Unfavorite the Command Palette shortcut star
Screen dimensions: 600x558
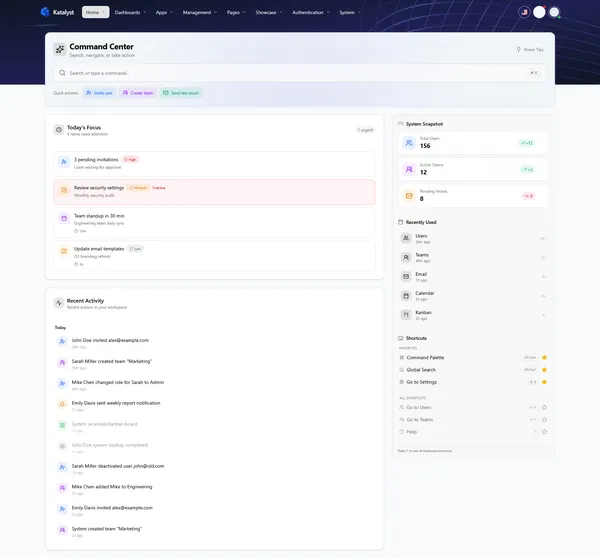544,357
